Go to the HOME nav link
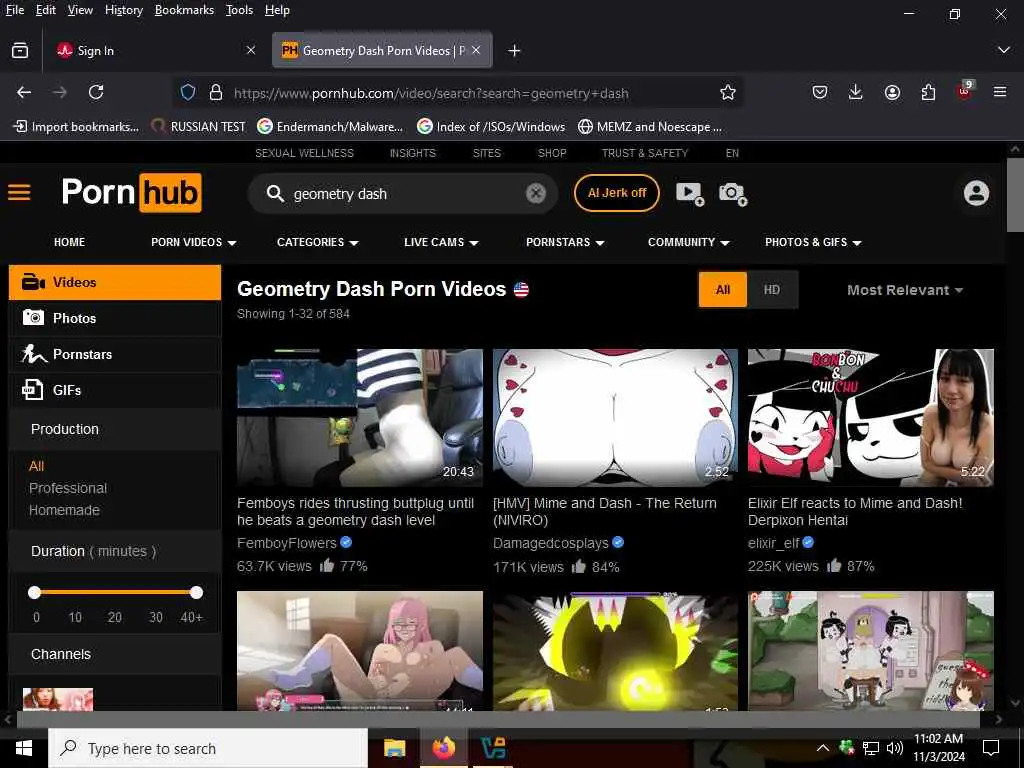The width and height of the screenshot is (1024, 768). click(69, 242)
